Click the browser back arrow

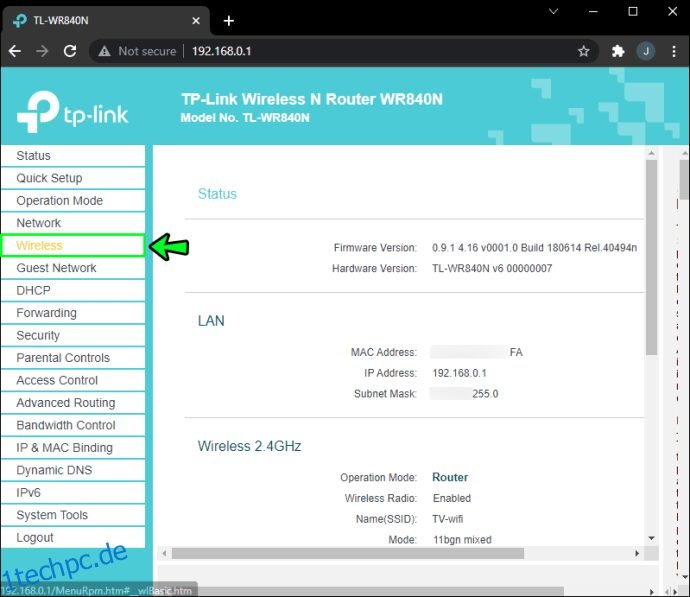coord(15,51)
